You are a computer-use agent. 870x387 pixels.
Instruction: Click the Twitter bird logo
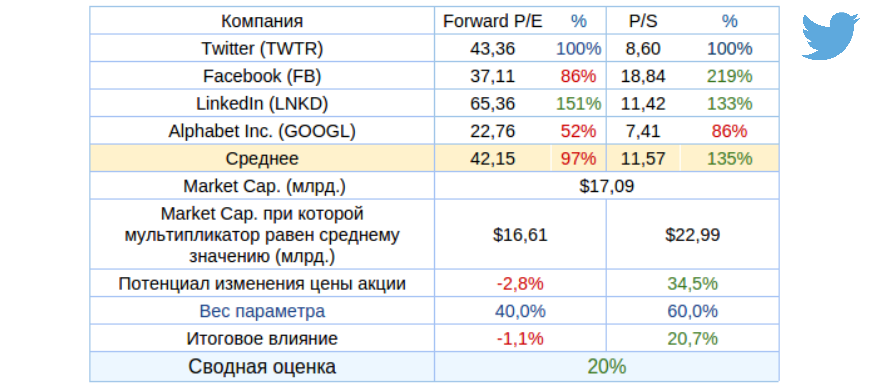point(831,36)
